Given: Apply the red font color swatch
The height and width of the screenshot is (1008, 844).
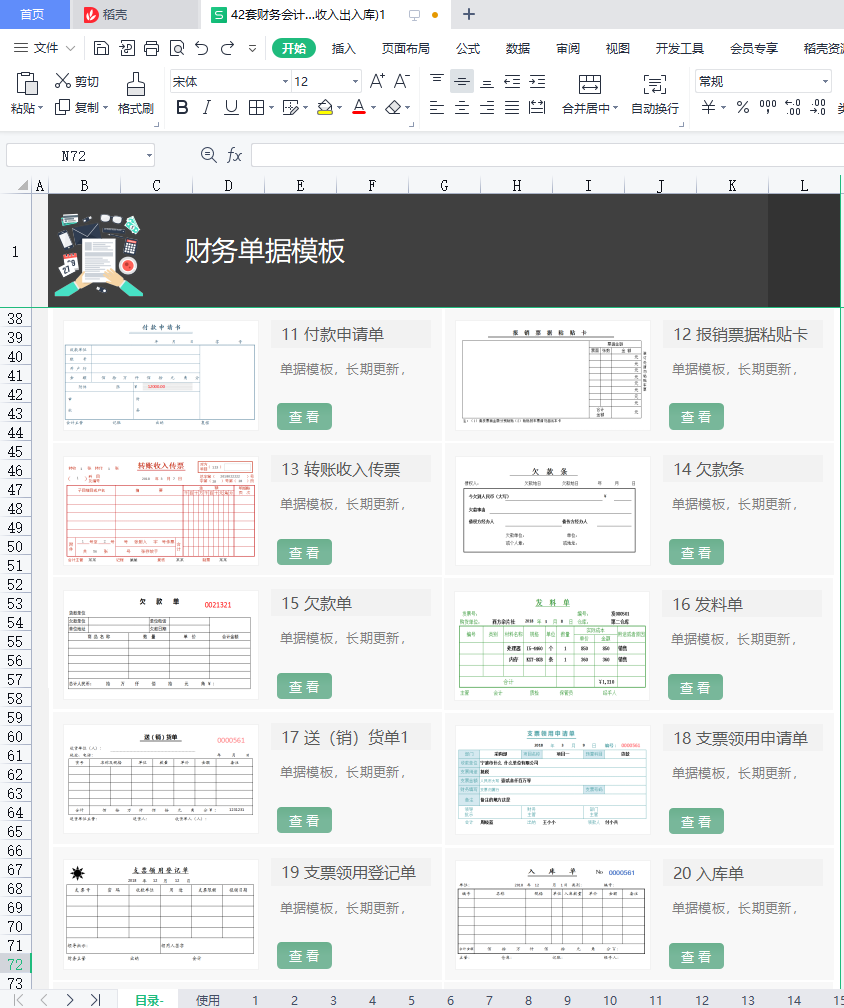Looking at the screenshot, I should pyautogui.click(x=359, y=107).
